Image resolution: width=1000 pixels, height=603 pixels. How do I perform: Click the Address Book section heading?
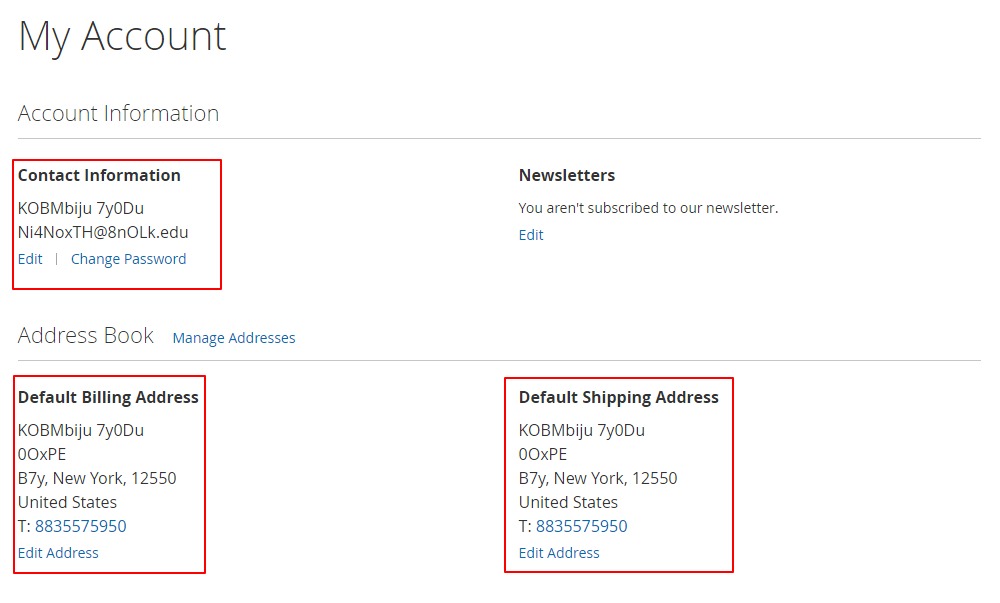[86, 336]
